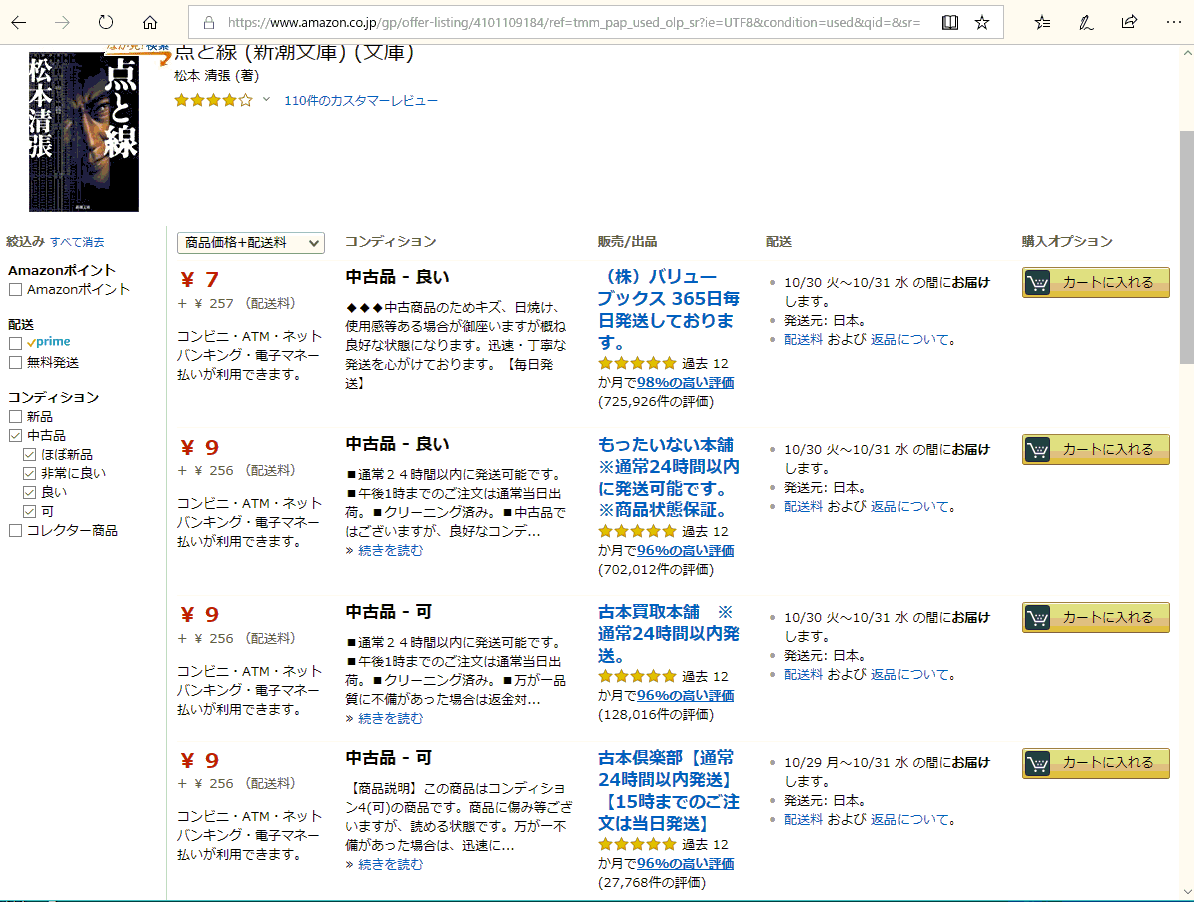
Task: Open the 商品価格+配送料 sort dropdown
Action: (x=251, y=243)
